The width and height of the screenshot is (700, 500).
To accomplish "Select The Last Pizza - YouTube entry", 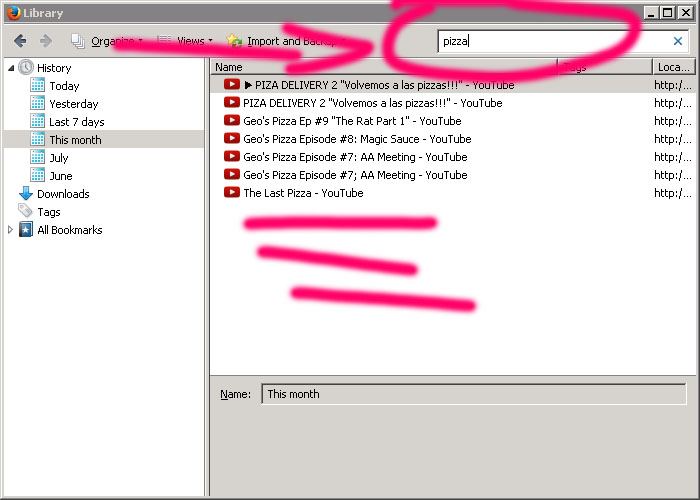I will (304, 193).
